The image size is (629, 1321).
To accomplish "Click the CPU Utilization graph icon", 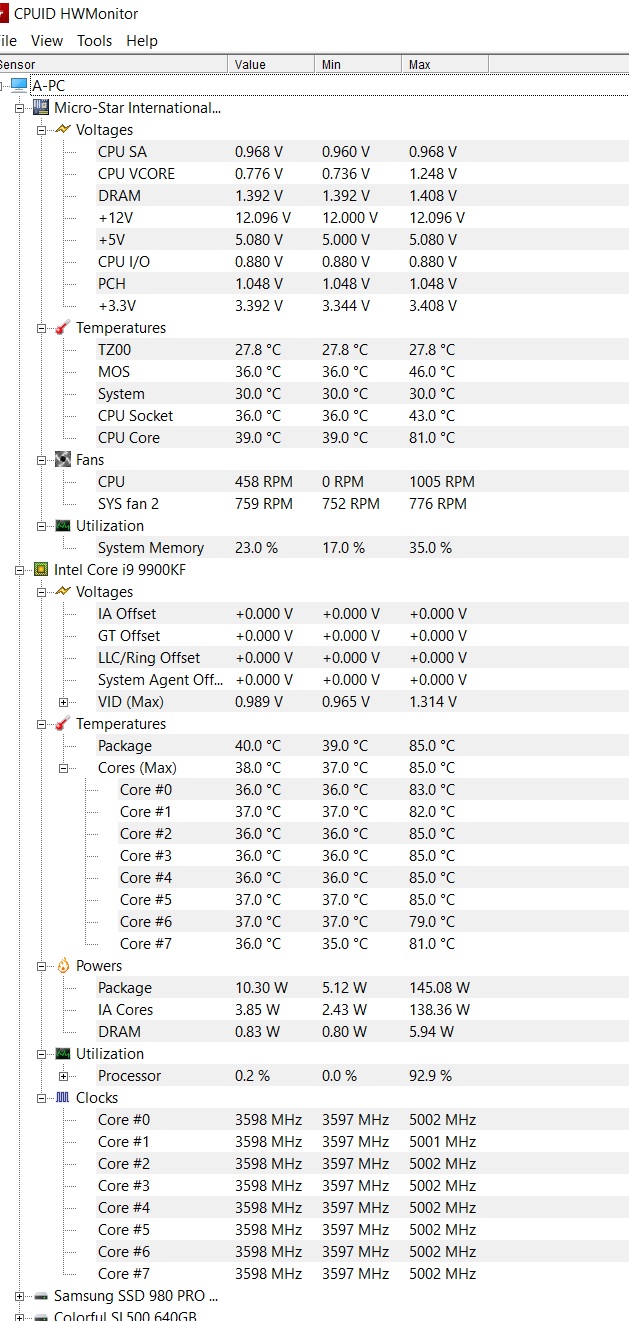I will pos(63,1054).
